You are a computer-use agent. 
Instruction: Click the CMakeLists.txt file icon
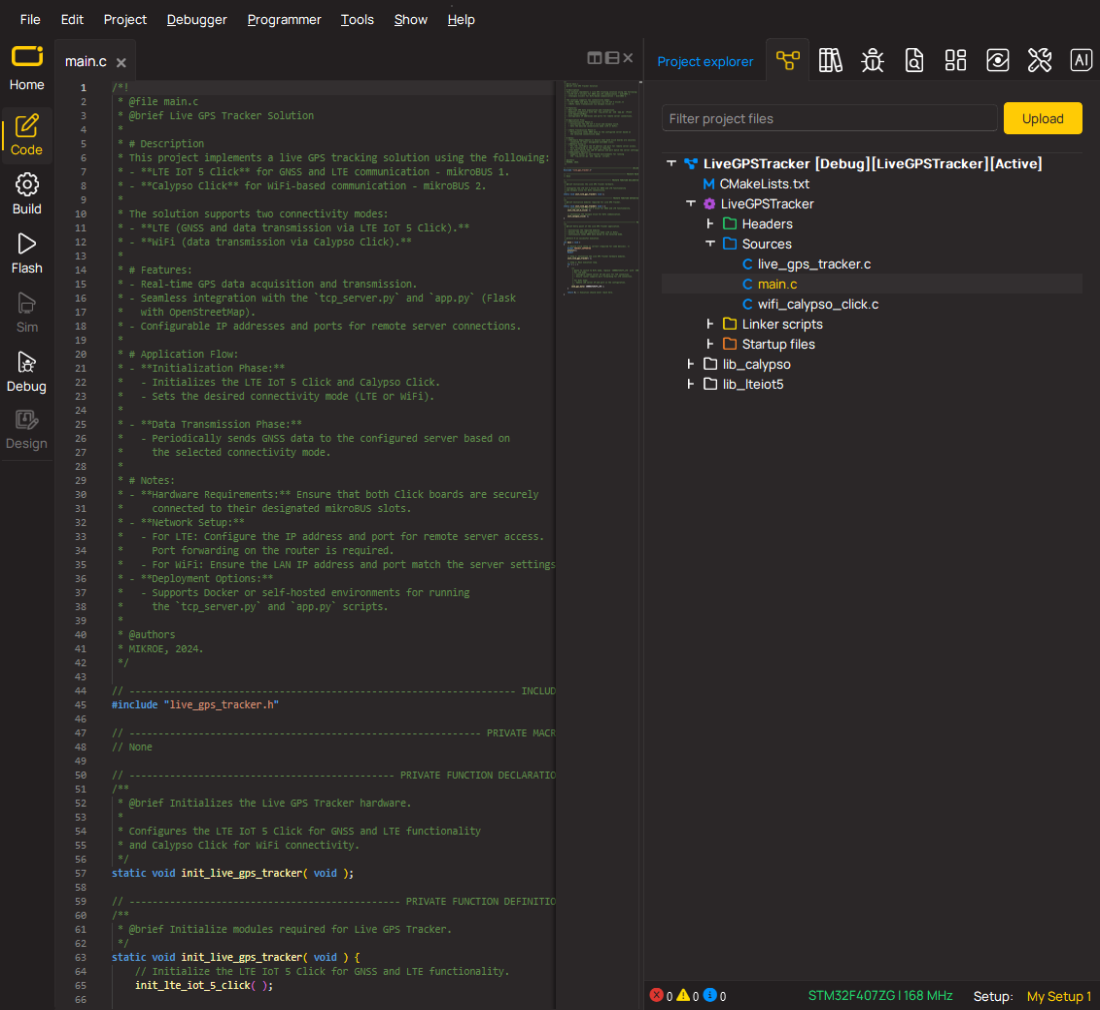[709, 184]
